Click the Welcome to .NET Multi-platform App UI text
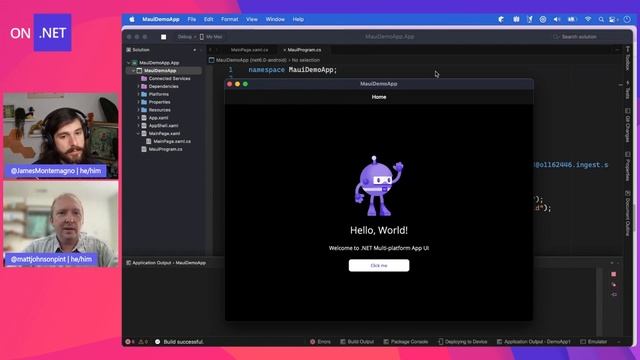 click(x=379, y=248)
